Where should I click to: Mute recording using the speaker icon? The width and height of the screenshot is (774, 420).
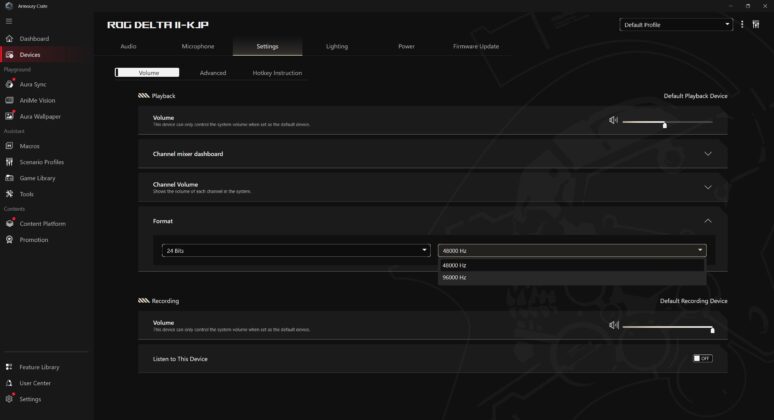[613, 325]
